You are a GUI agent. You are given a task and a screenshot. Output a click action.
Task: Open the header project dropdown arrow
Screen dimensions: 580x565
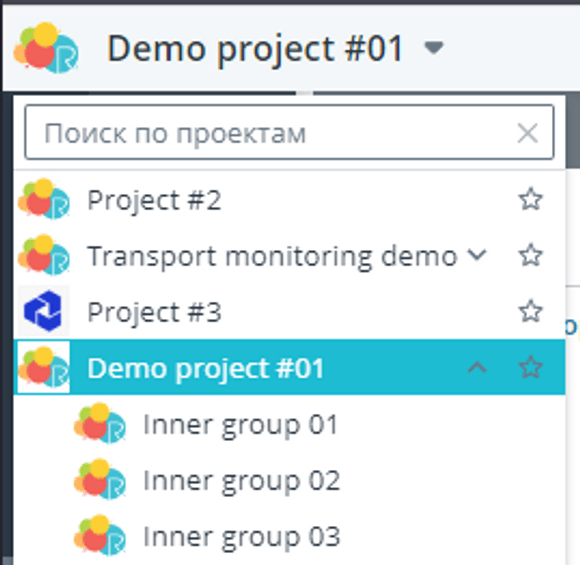pos(434,48)
